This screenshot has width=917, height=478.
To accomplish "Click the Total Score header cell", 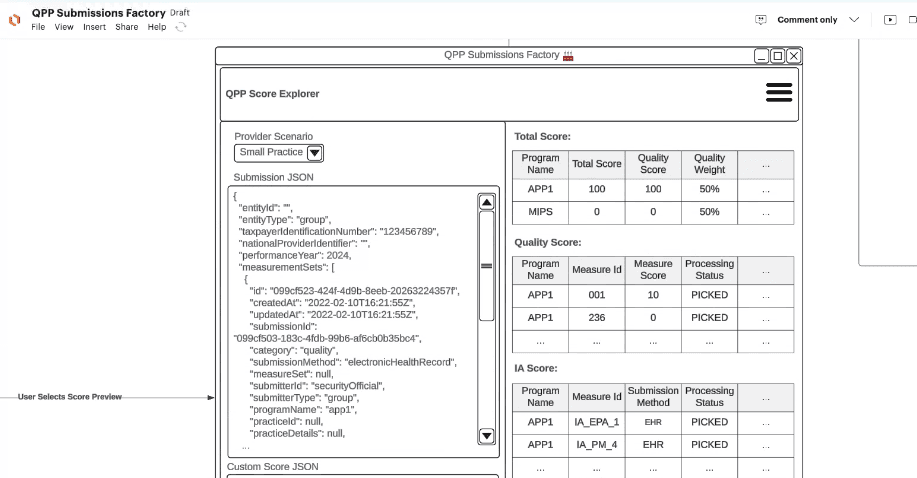I will coord(597,164).
